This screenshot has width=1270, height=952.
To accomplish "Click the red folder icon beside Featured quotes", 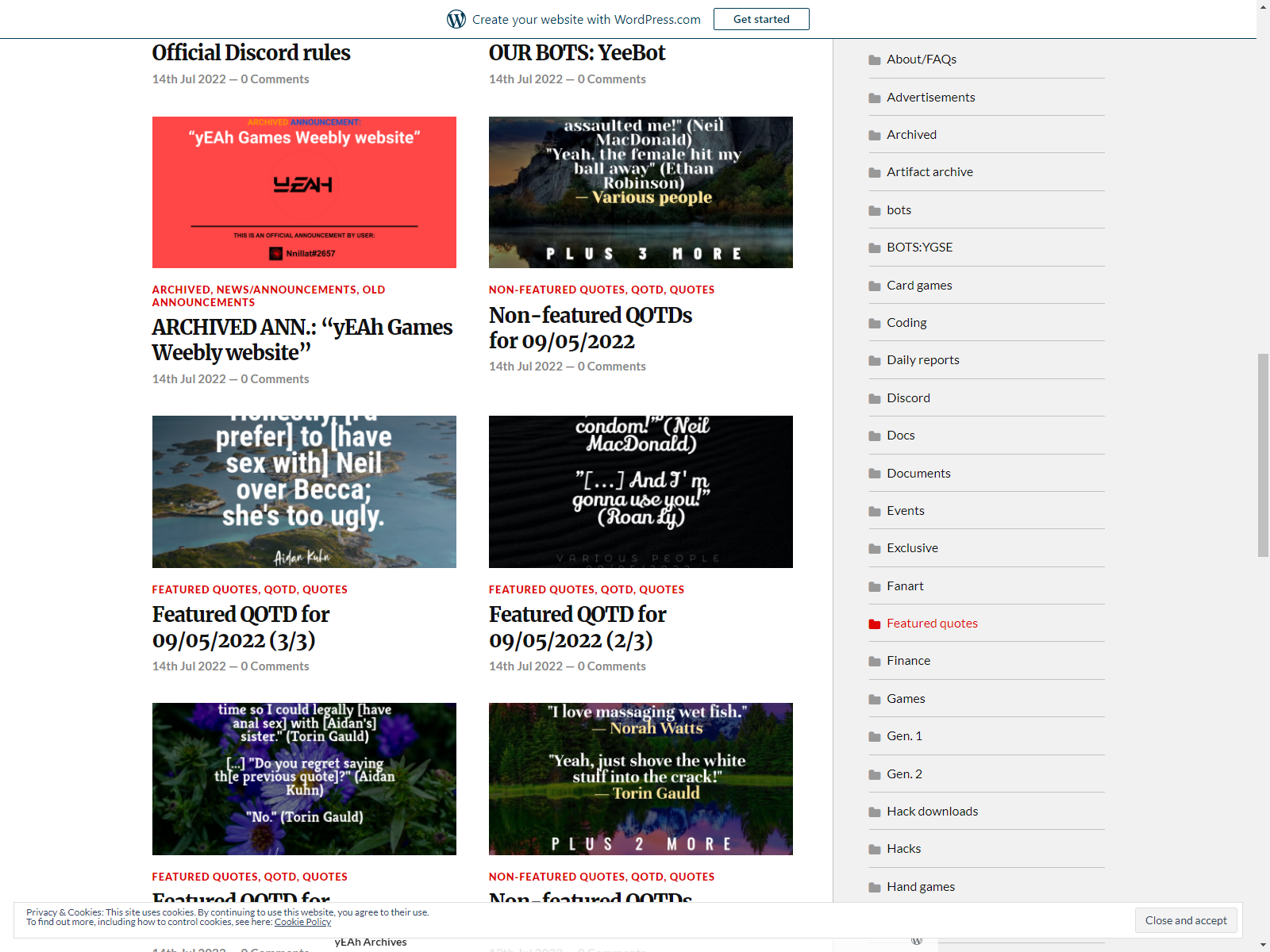I will point(875,624).
